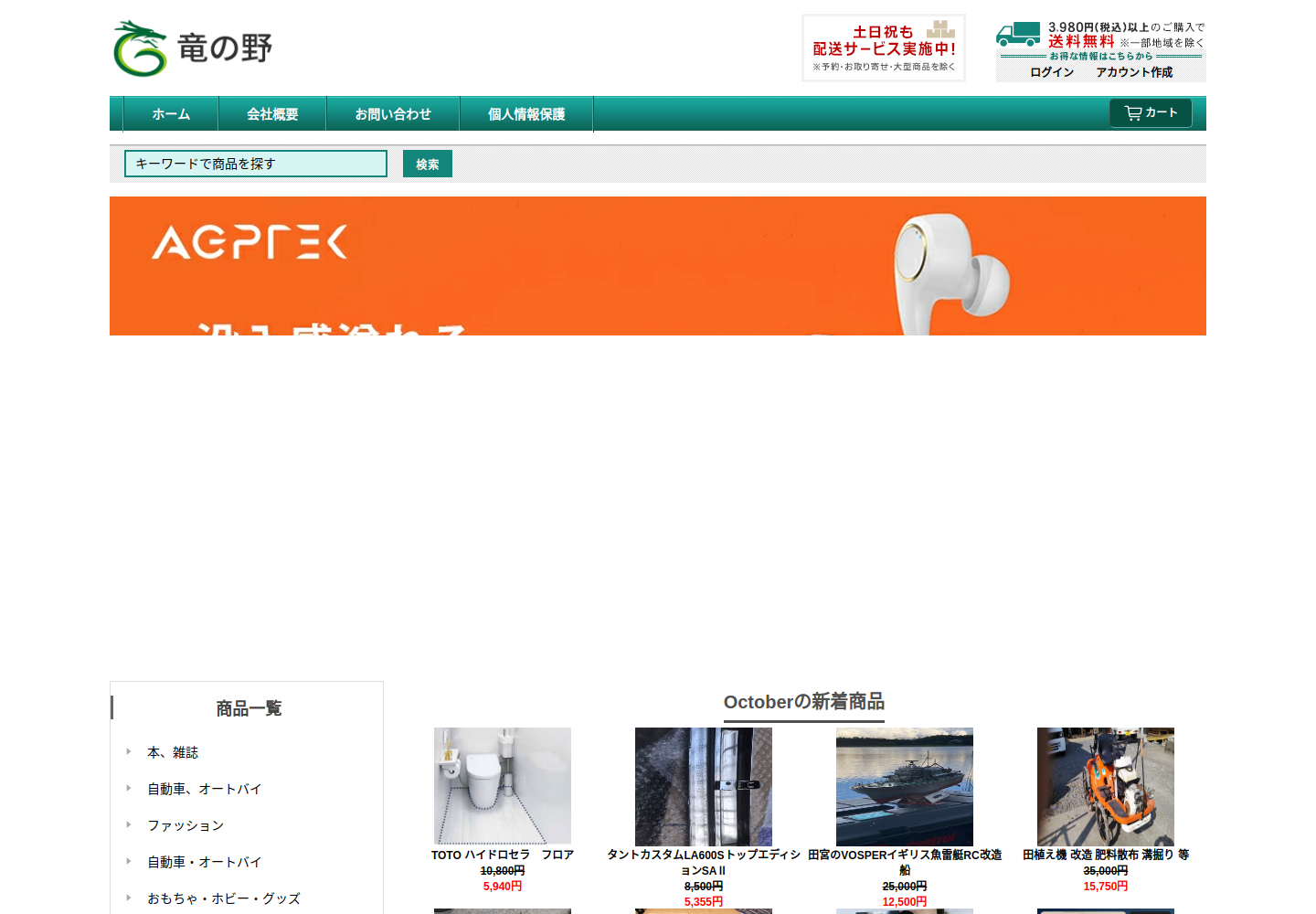Click the 5,355円 sale price
The image size is (1316, 914).
click(x=704, y=902)
